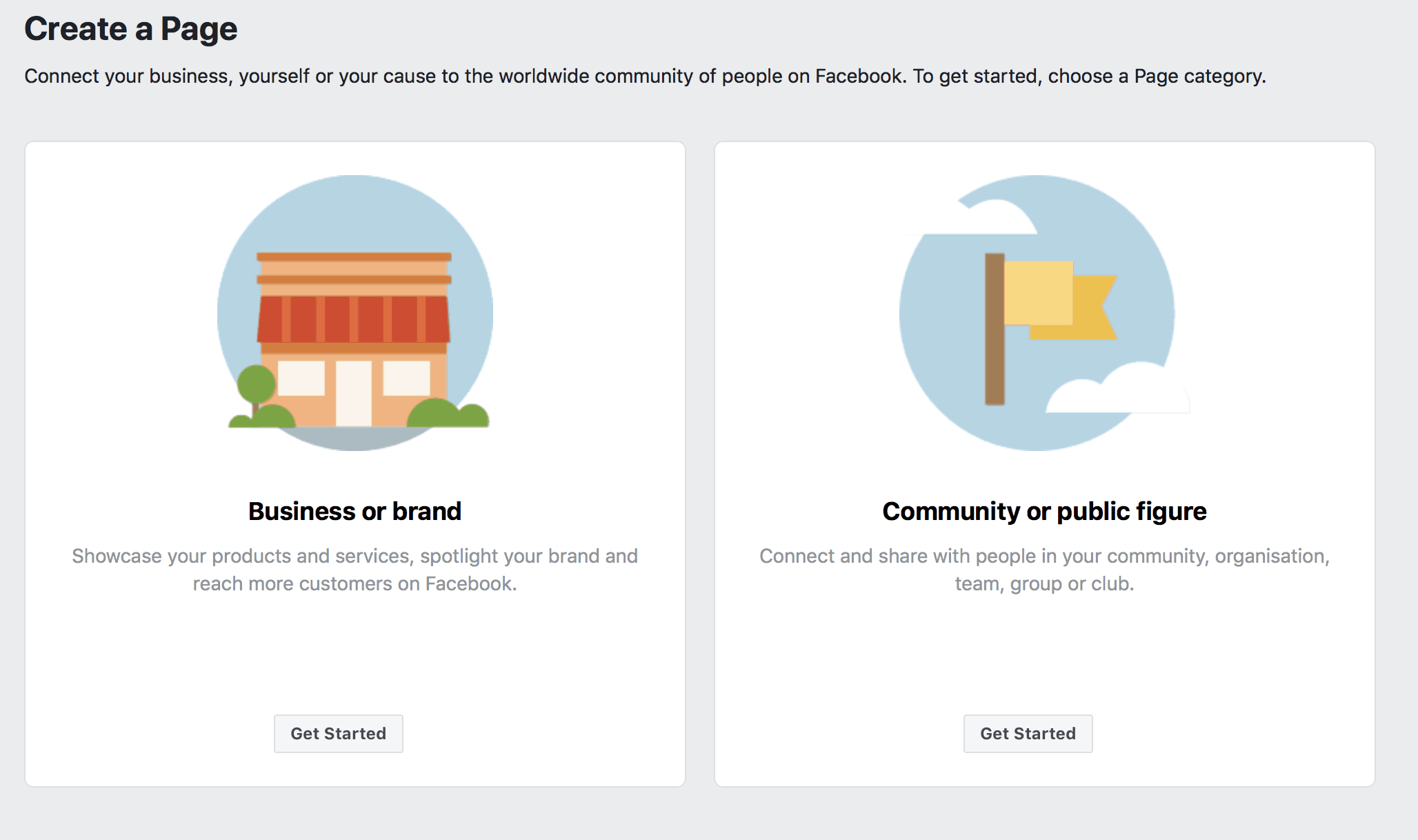
Task: Click the white door of the storefront
Action: (x=354, y=393)
